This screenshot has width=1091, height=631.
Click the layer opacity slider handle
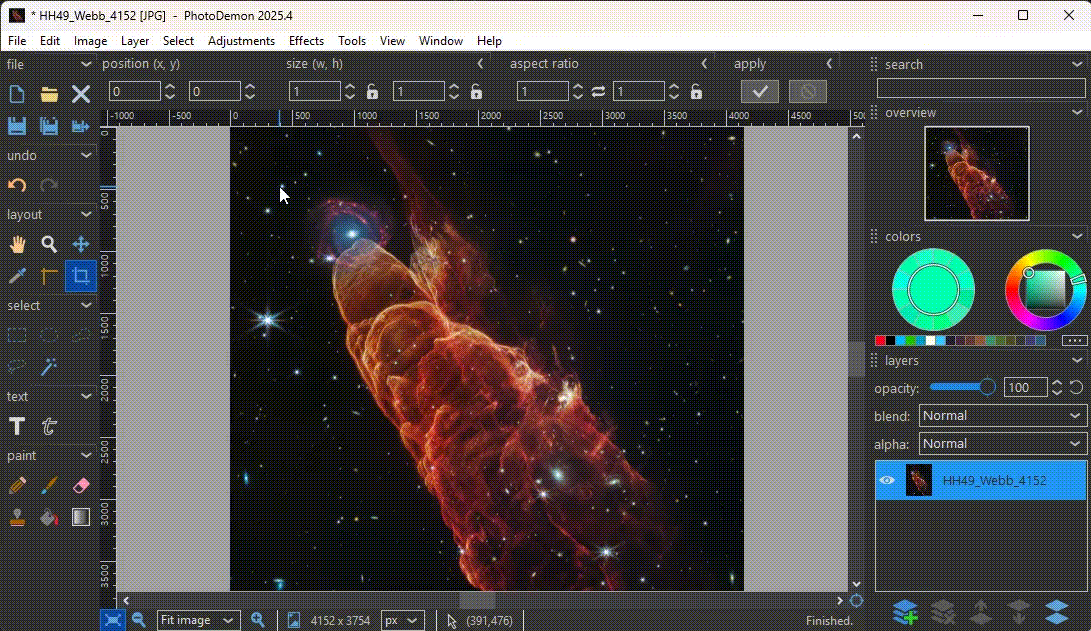987,388
